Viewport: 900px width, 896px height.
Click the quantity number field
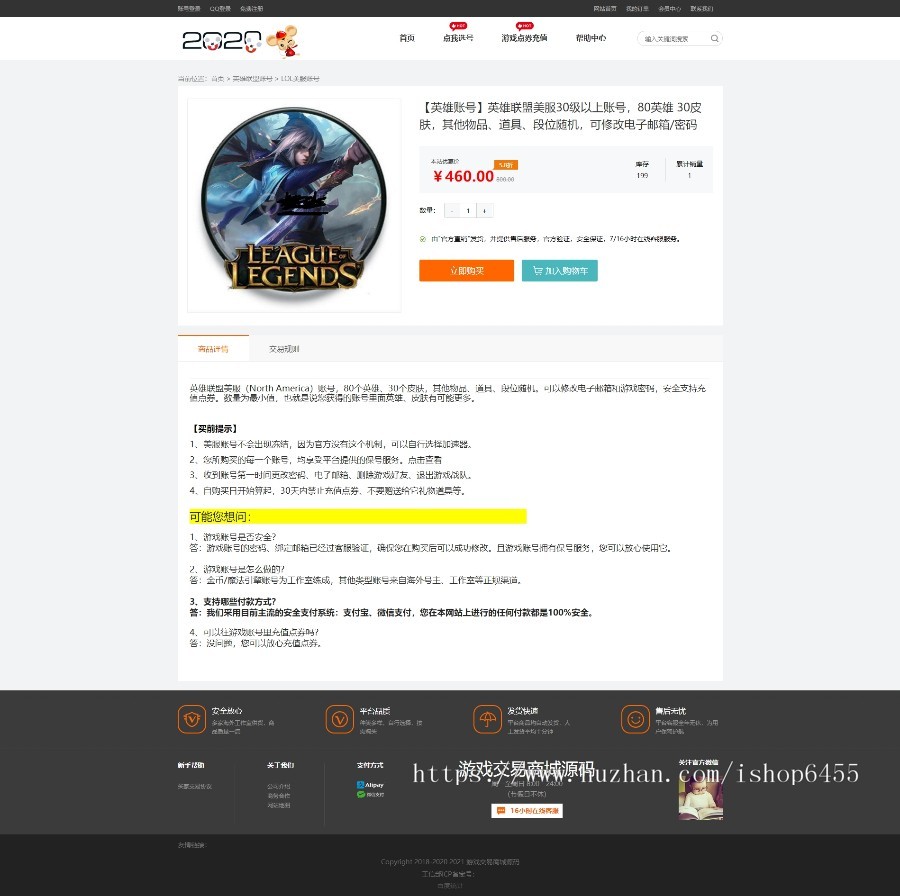[468, 211]
